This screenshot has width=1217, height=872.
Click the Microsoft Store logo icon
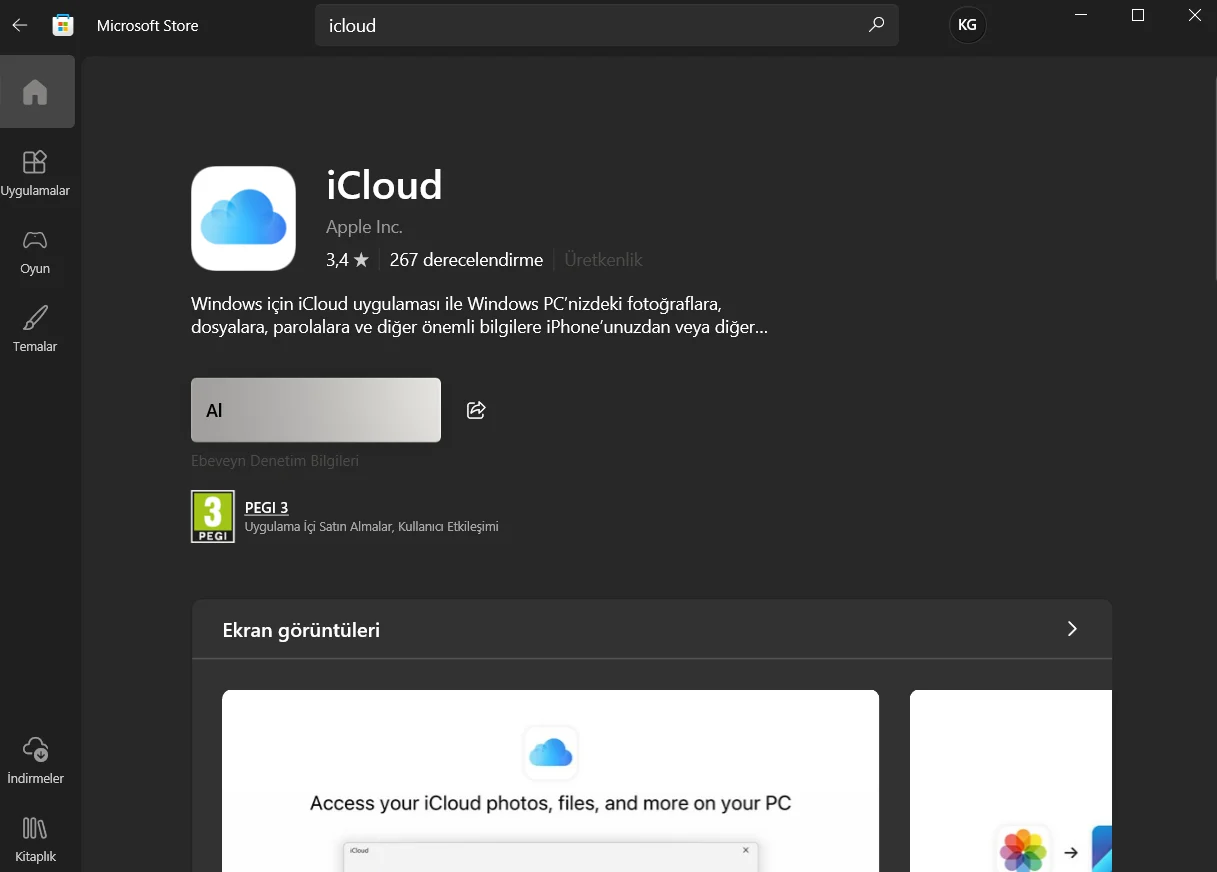pyautogui.click(x=63, y=25)
